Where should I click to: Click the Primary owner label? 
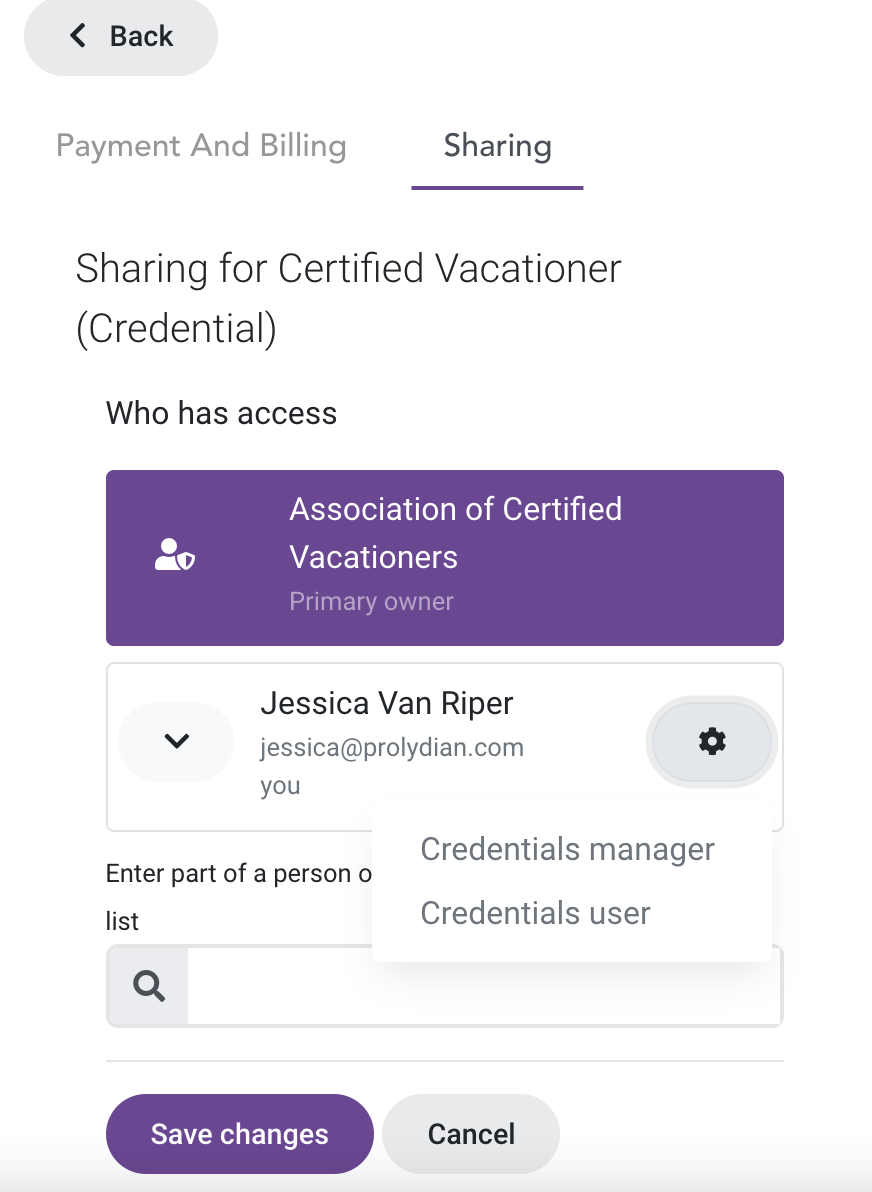[371, 601]
